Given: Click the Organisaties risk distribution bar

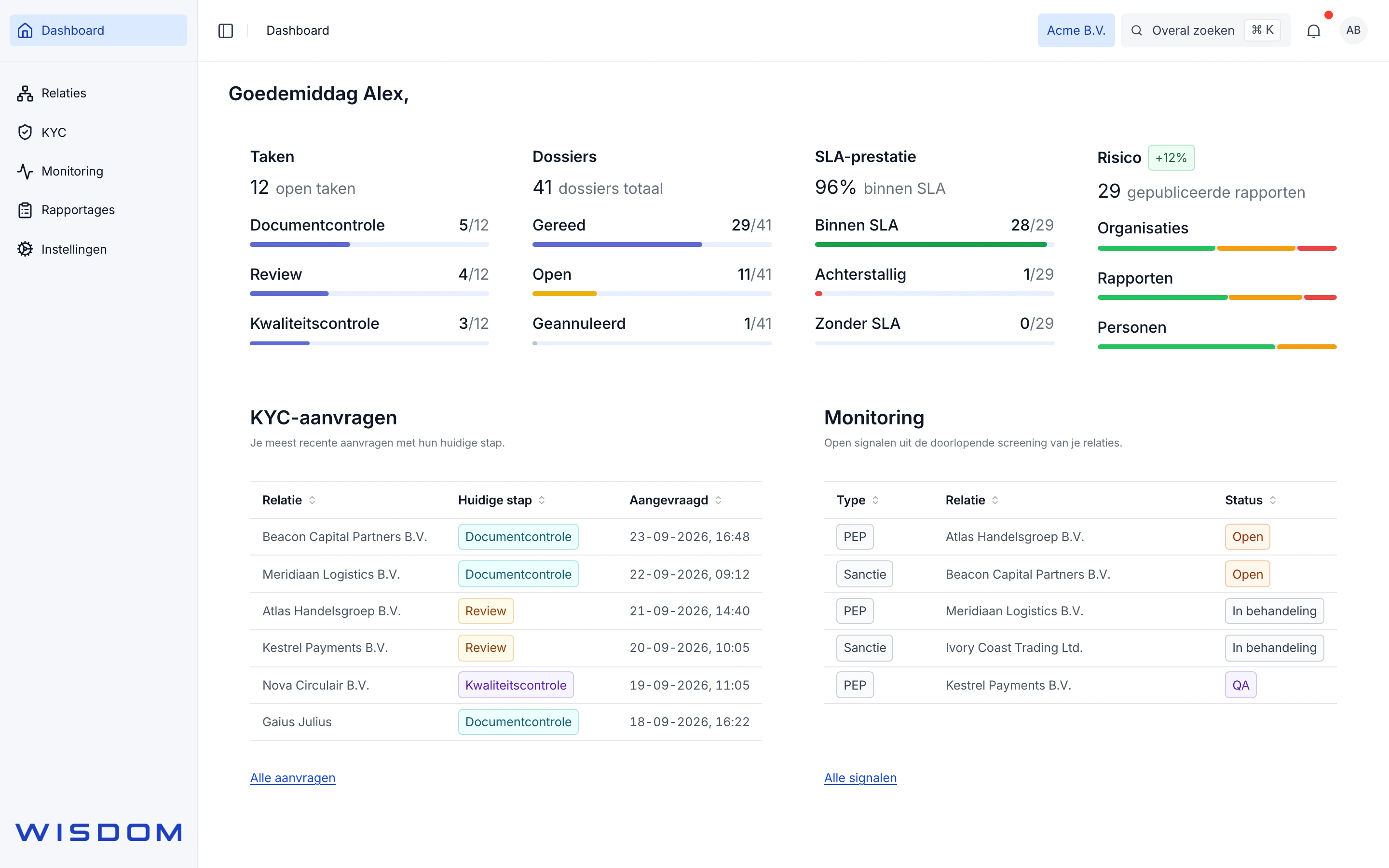Looking at the screenshot, I should pos(1217,248).
